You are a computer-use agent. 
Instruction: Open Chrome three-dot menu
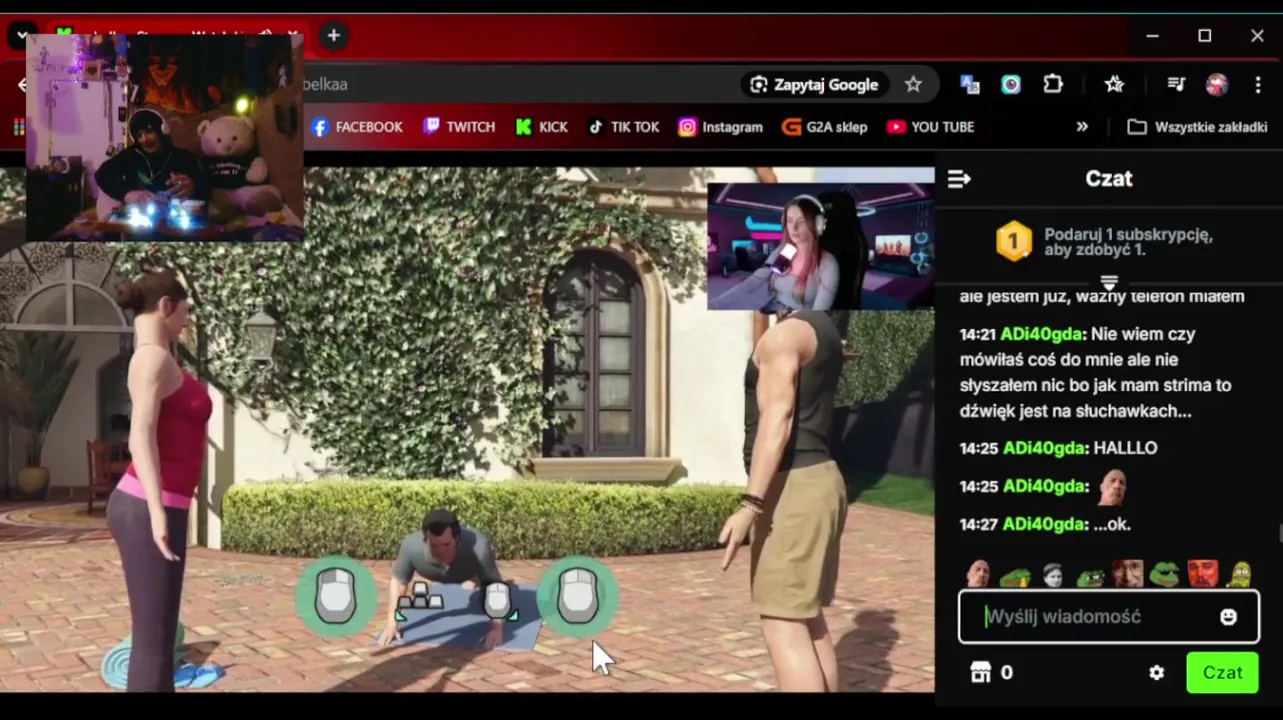1258,84
